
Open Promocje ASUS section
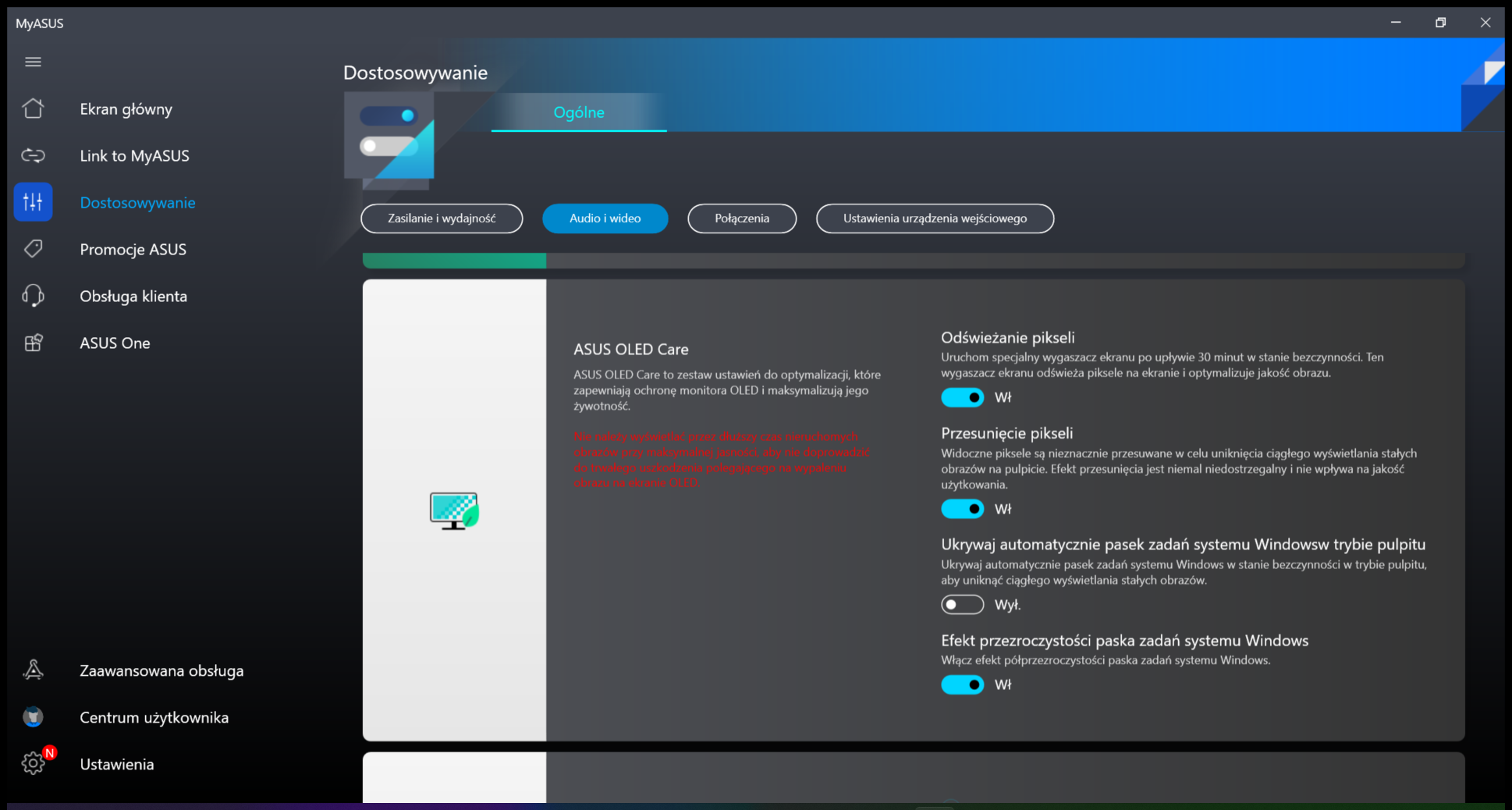click(x=133, y=250)
